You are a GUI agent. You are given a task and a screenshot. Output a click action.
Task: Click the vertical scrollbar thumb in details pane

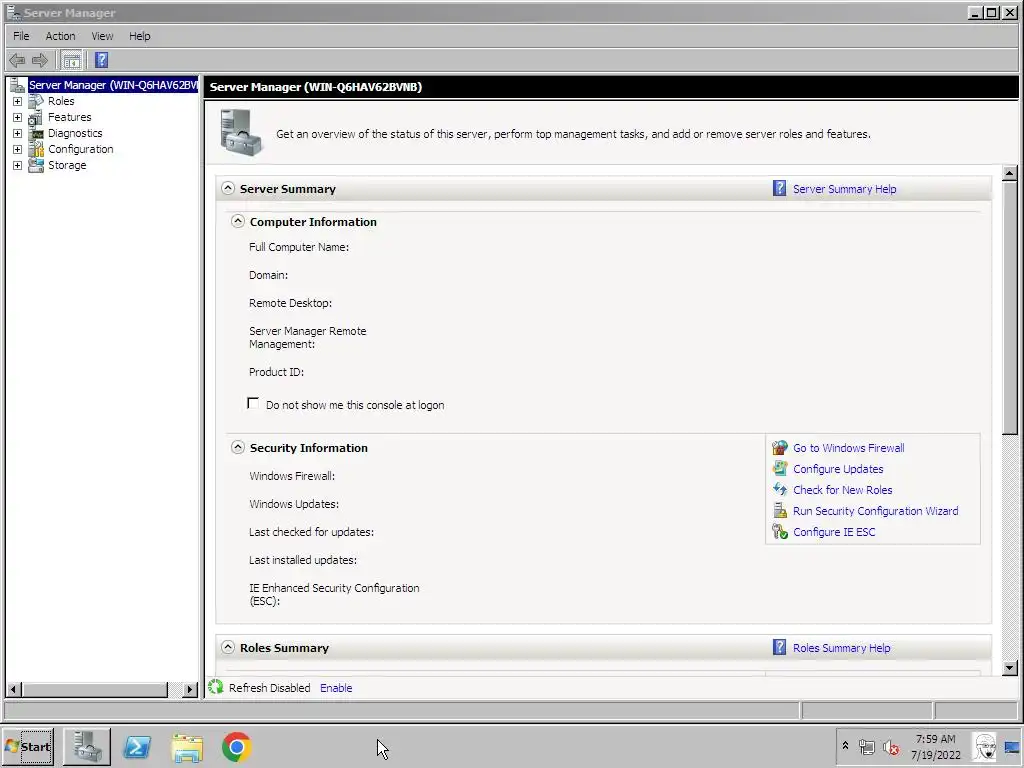tap(1010, 307)
